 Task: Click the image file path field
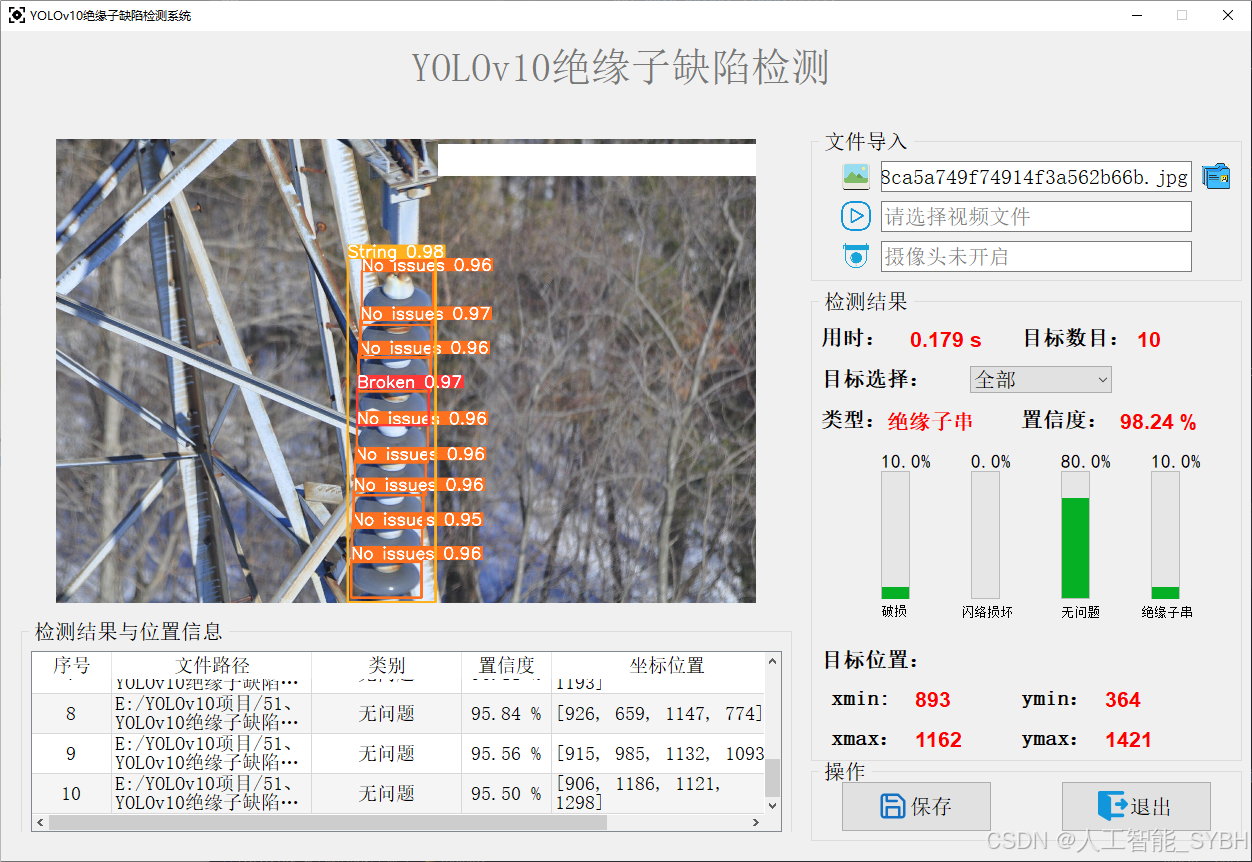(x=1036, y=177)
